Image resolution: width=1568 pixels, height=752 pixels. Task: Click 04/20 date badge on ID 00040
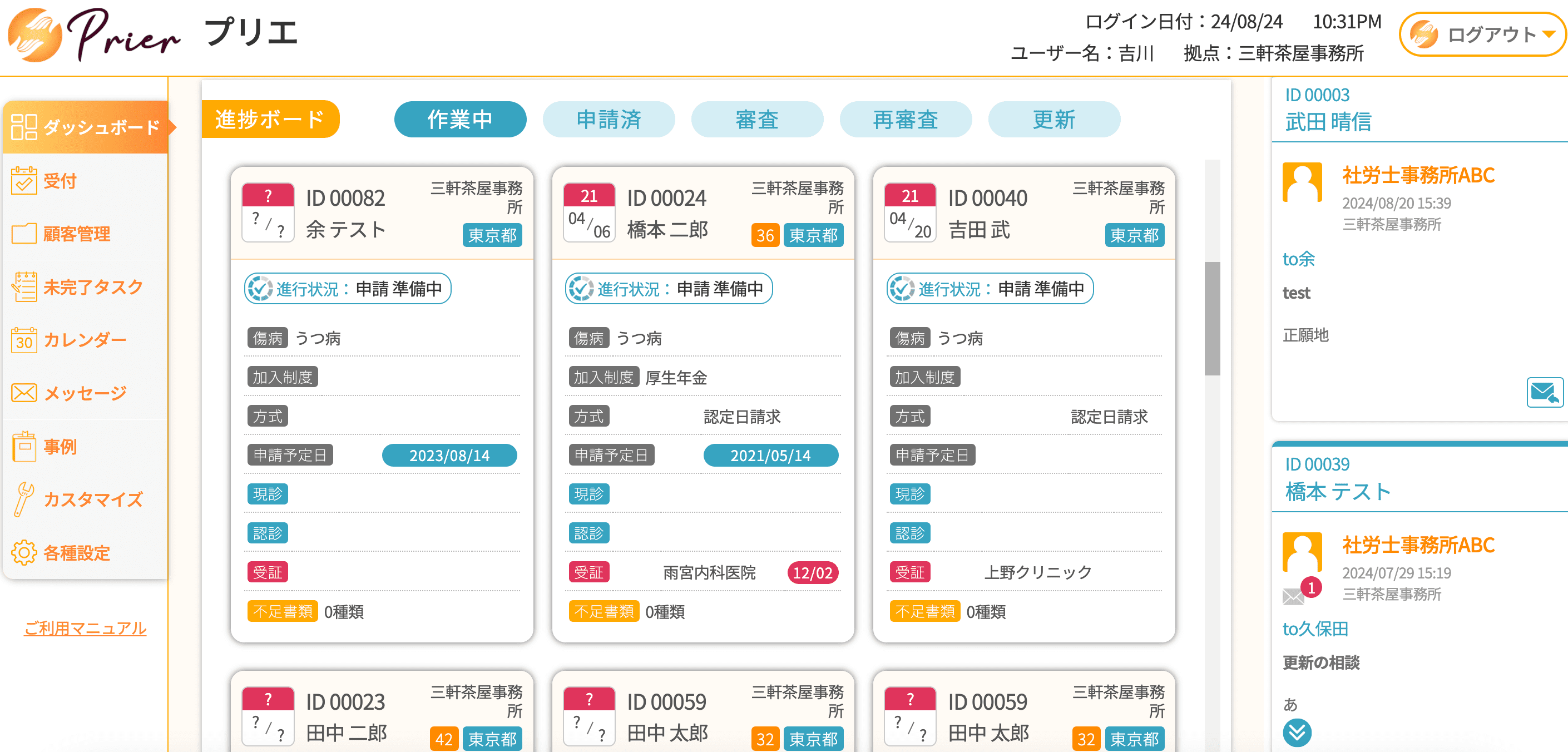tap(910, 212)
